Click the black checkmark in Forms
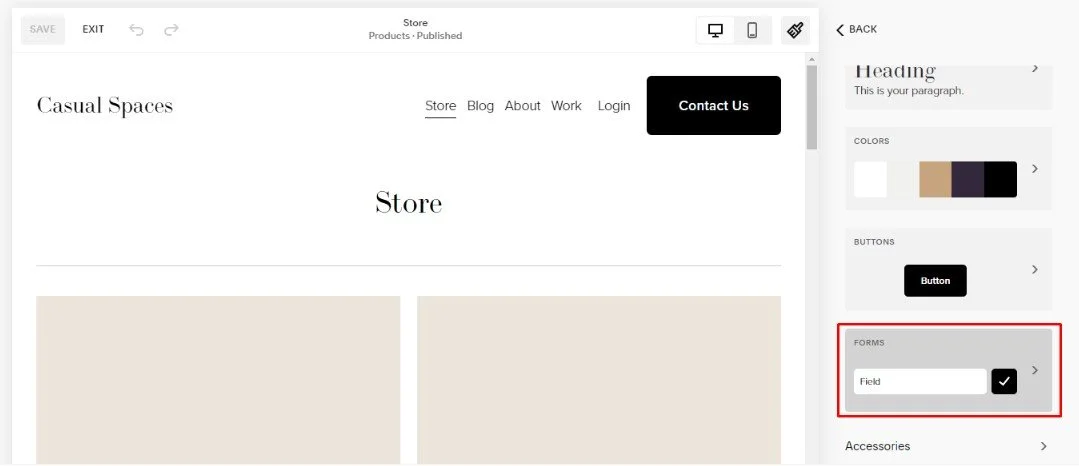Image resolution: width=1079 pixels, height=466 pixels. click(1004, 381)
